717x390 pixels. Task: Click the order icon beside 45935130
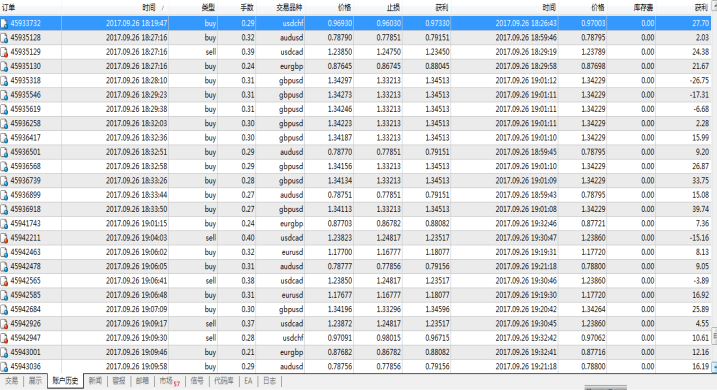pyautogui.click(x=4, y=66)
